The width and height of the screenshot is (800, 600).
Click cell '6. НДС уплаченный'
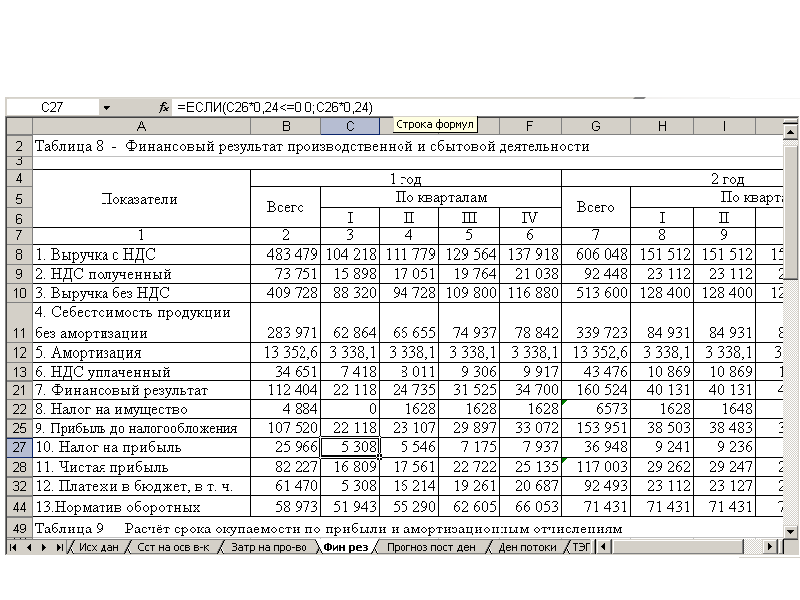click(141, 372)
